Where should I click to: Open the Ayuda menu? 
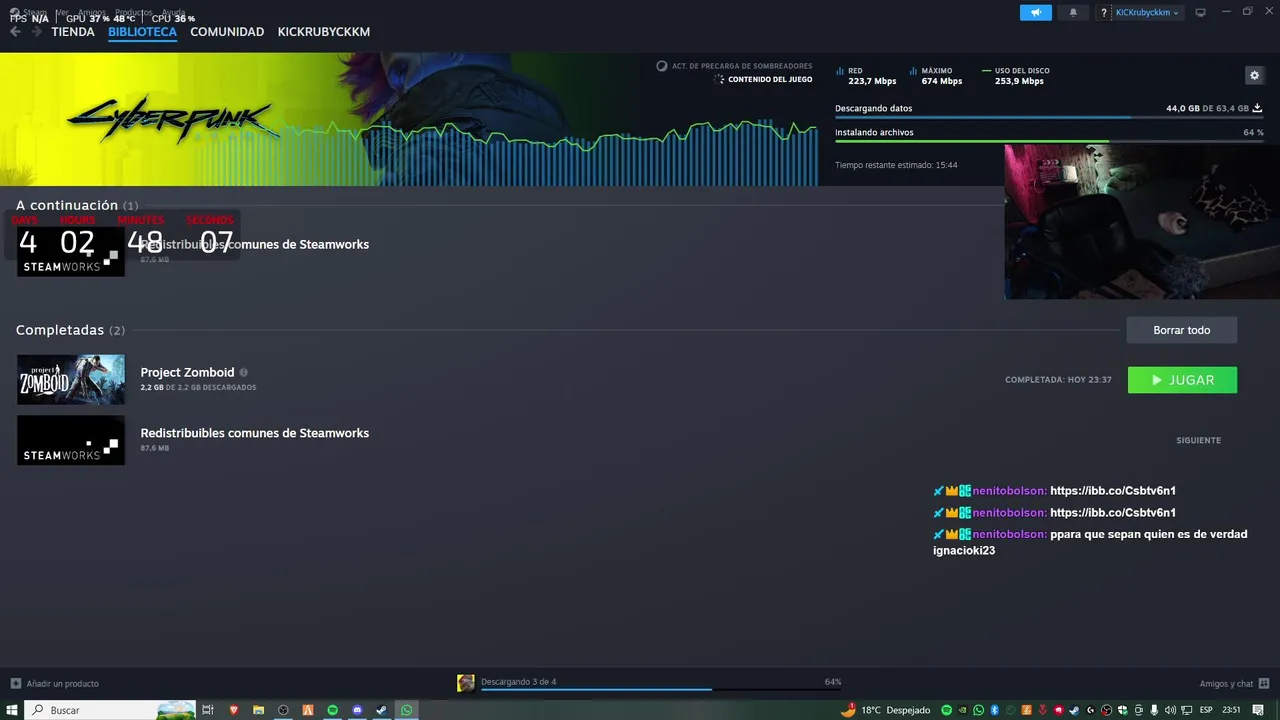click(174, 12)
